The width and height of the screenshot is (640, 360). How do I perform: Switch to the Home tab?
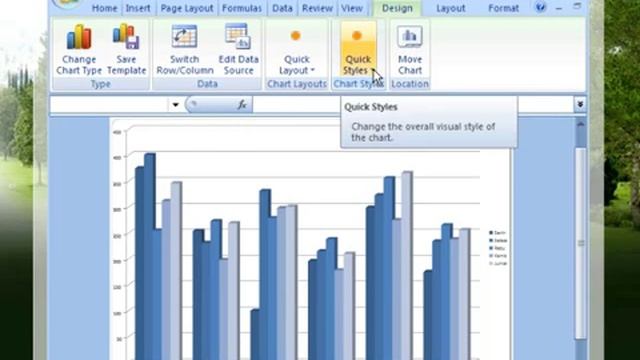[x=104, y=8]
